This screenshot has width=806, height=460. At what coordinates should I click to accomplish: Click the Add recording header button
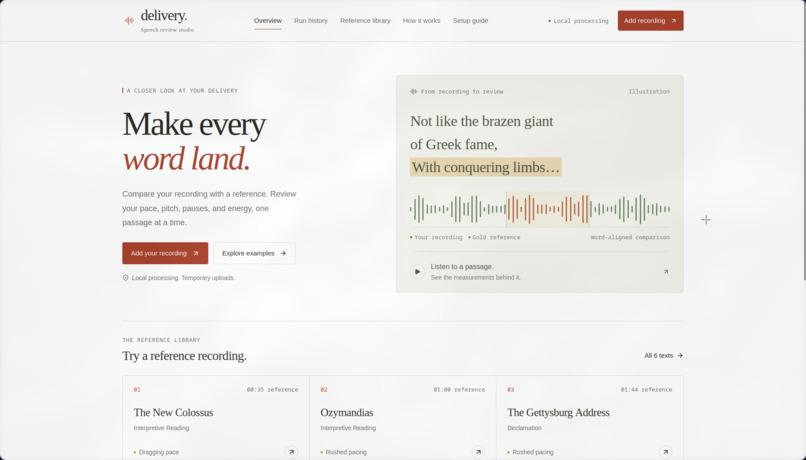point(650,21)
